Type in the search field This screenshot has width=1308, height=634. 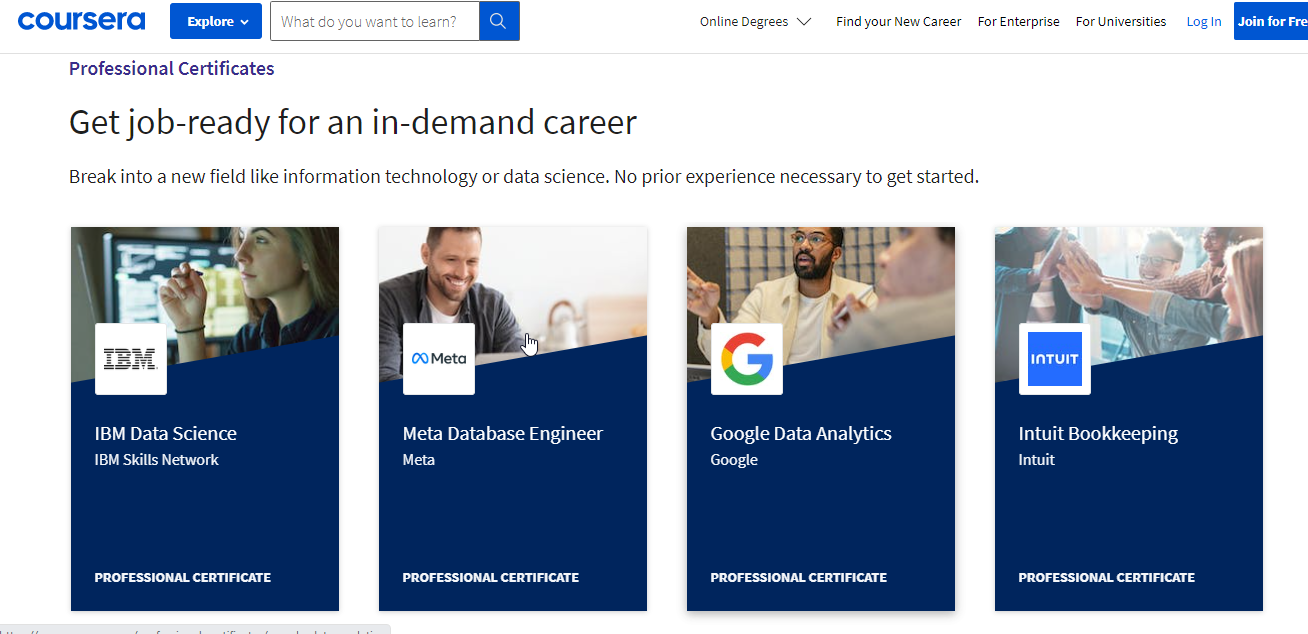click(375, 21)
